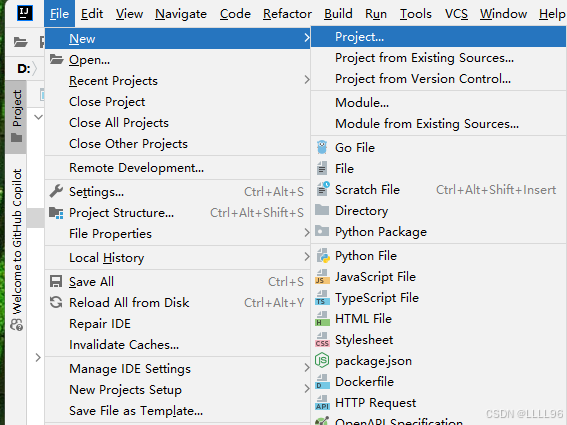Click the Reload All from Disk icon
The width and height of the screenshot is (567, 425).
[x=56, y=302]
